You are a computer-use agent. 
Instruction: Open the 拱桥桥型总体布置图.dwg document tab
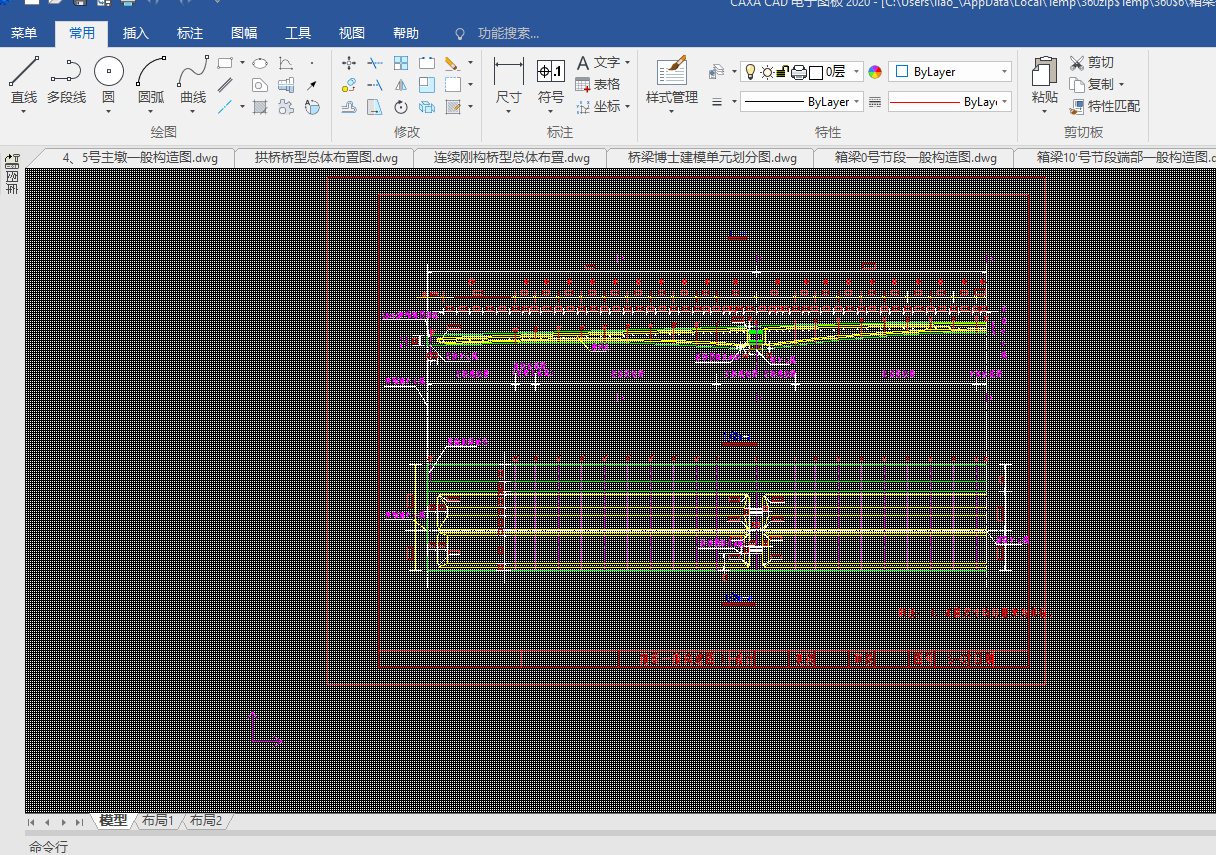pyautogui.click(x=326, y=157)
